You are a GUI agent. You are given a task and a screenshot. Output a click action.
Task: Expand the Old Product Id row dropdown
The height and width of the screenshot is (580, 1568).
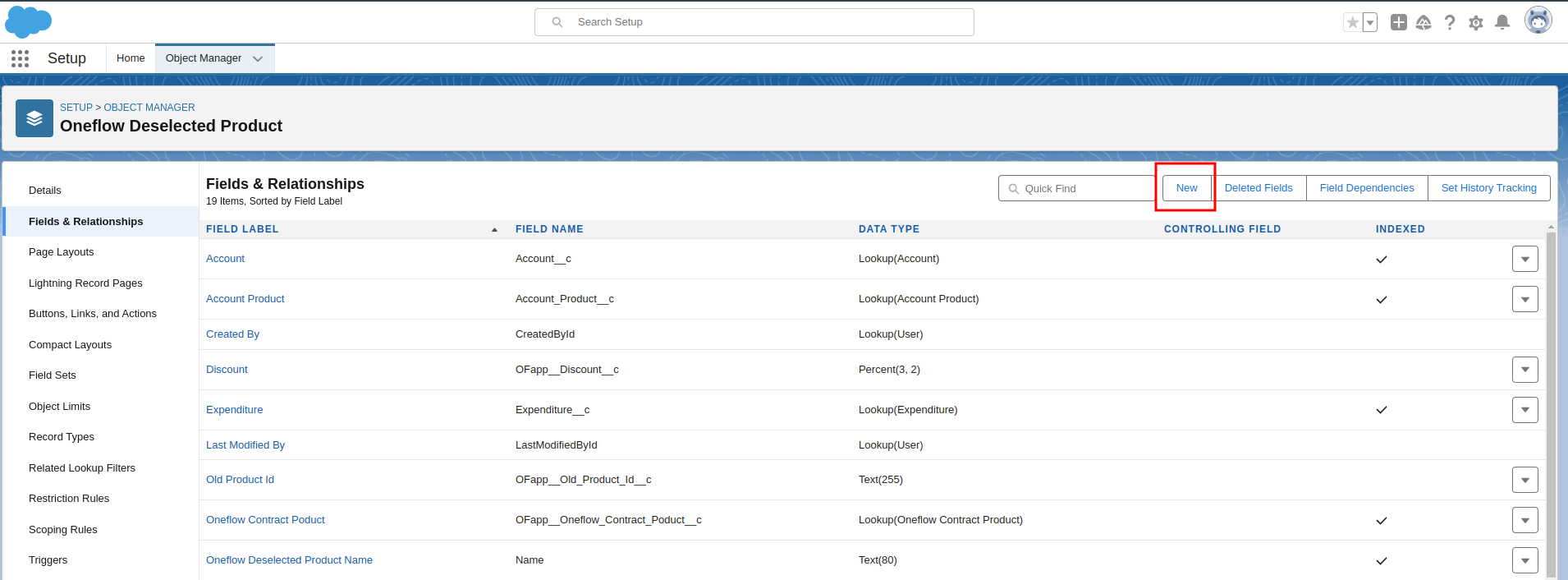click(1525, 480)
